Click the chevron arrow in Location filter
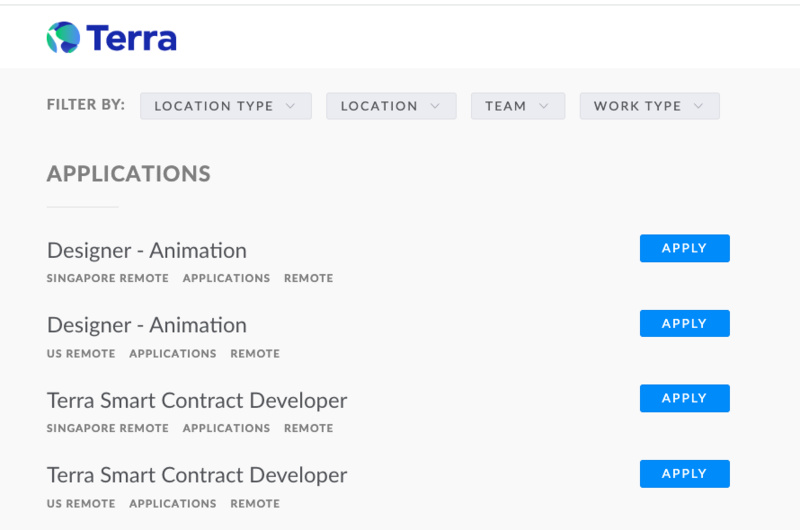This screenshot has width=800, height=530. click(435, 106)
